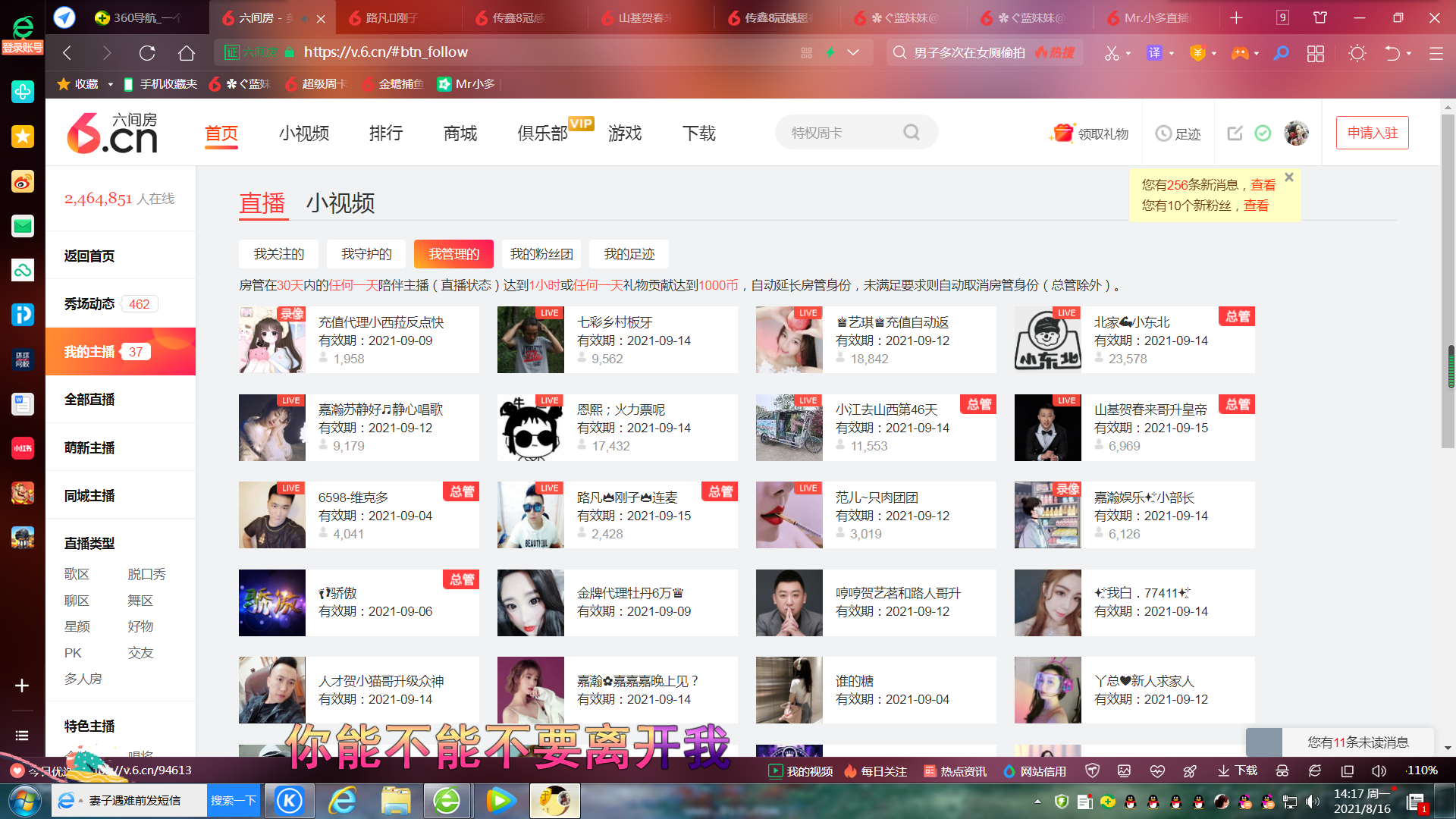Switch to the 我关注的 tab
This screenshot has width=1456, height=819.
pos(279,254)
